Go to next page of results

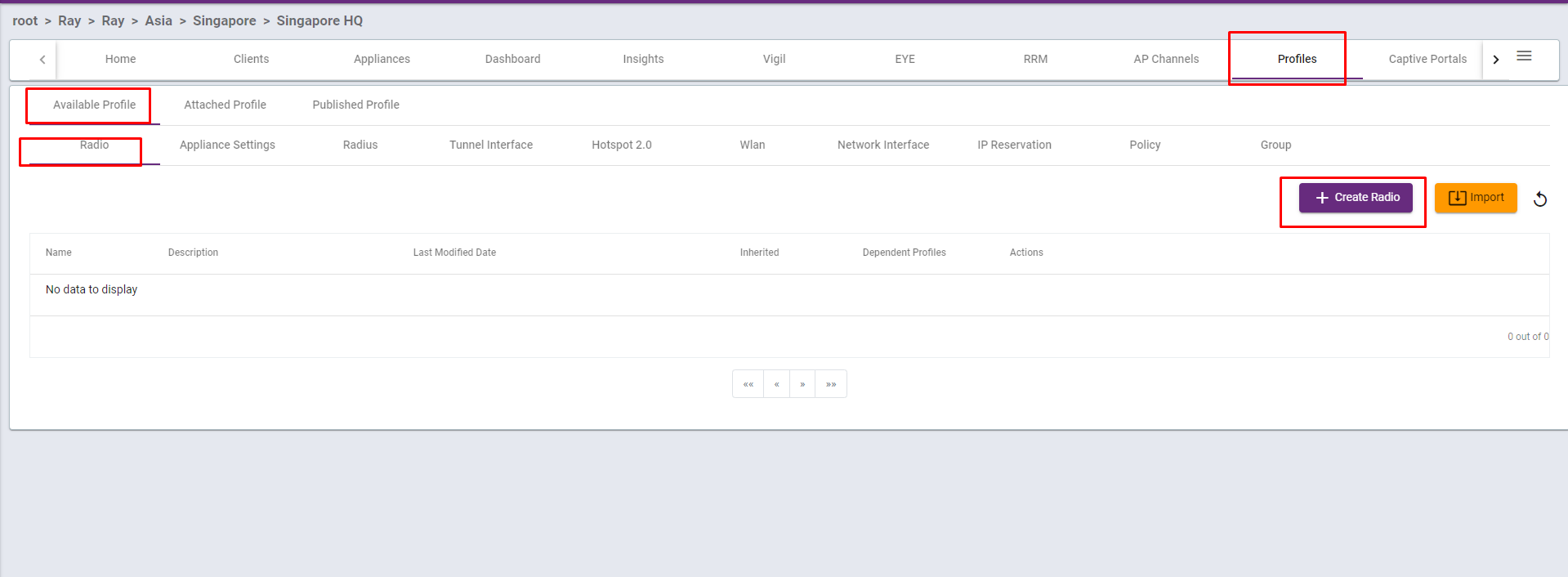(802, 384)
